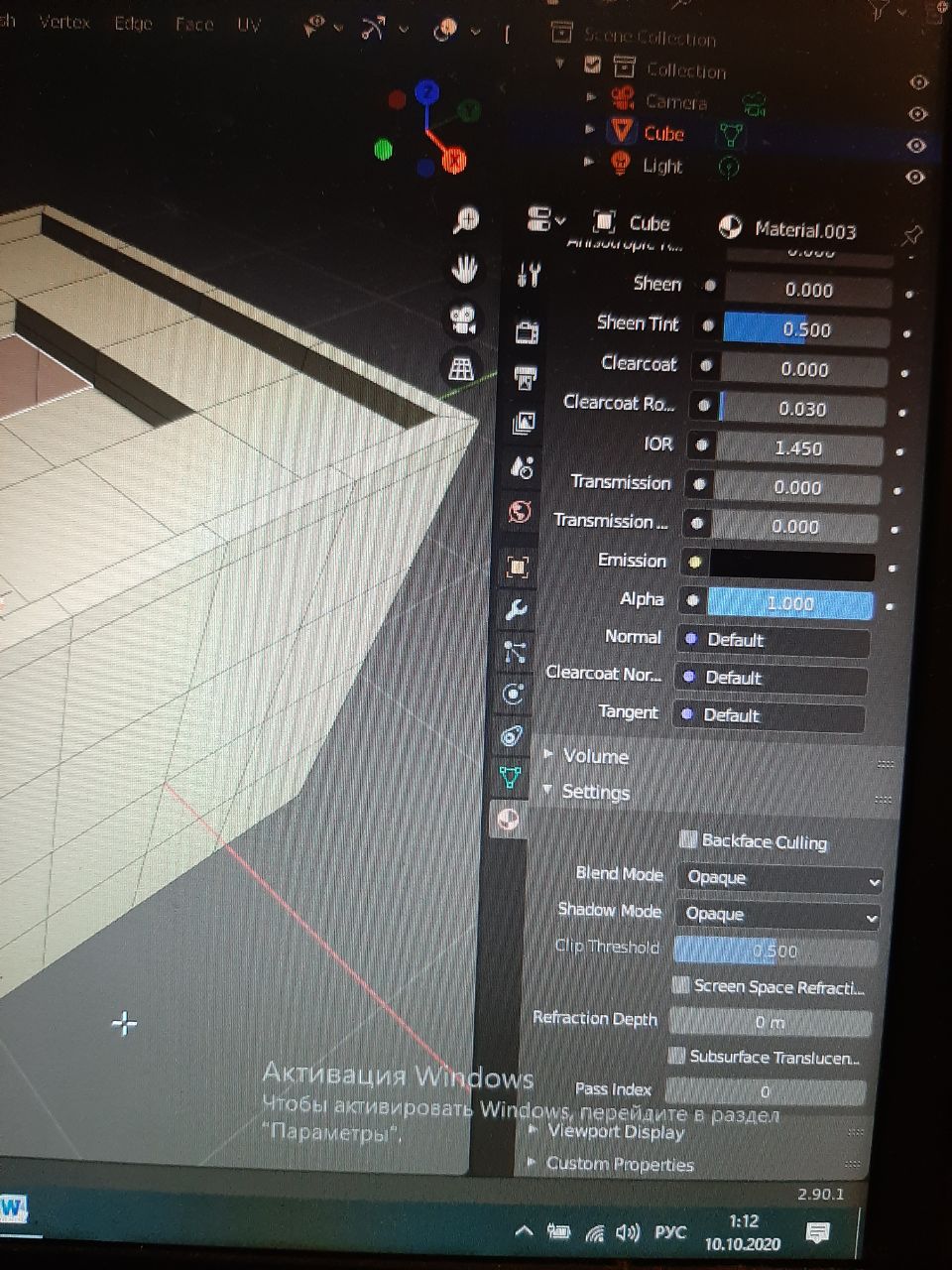The image size is (952, 1270).
Task: Click the Cube object name in properties header
Action: [650, 223]
